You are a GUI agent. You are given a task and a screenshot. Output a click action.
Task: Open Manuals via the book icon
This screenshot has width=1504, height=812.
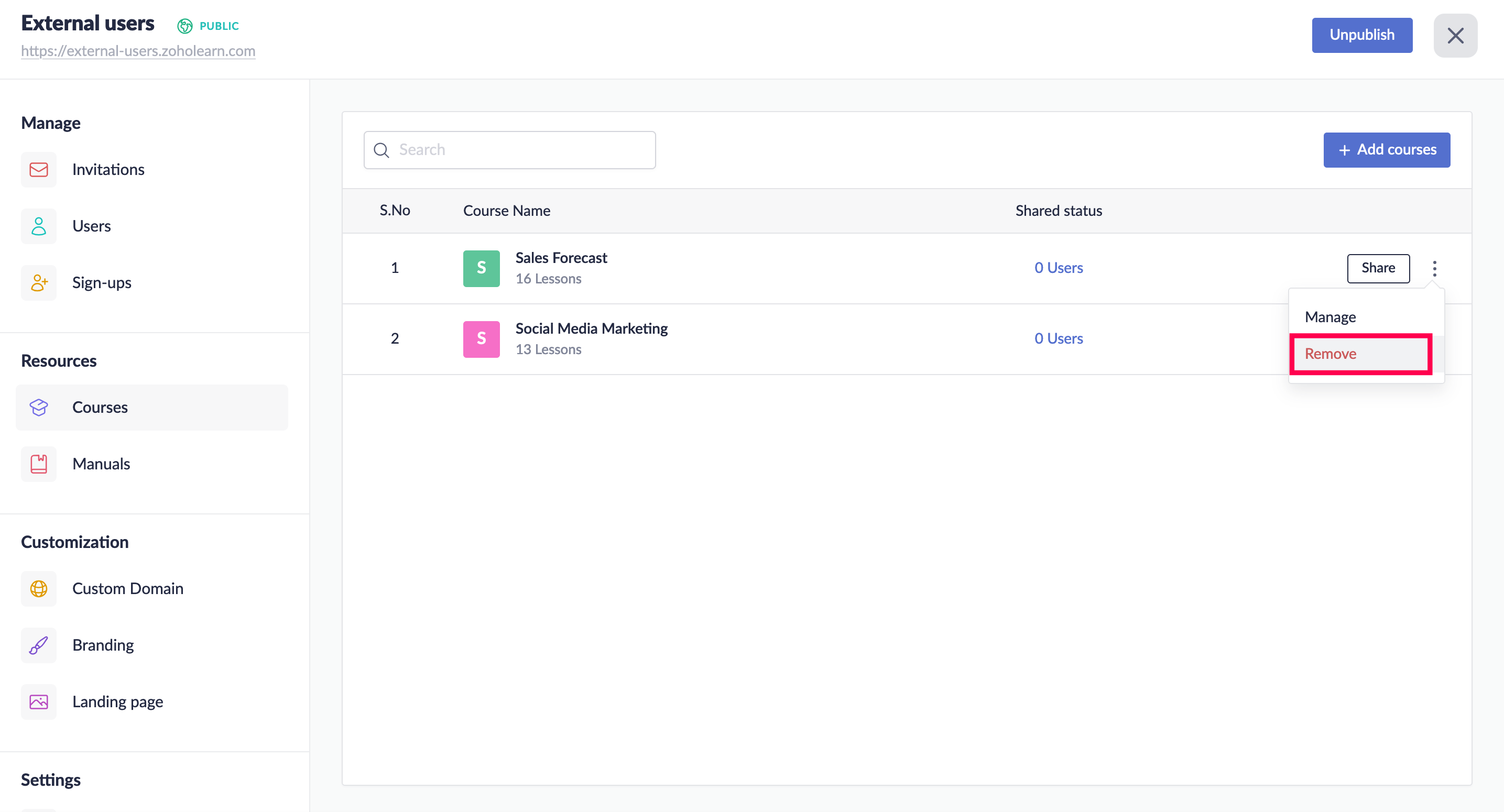click(x=39, y=464)
